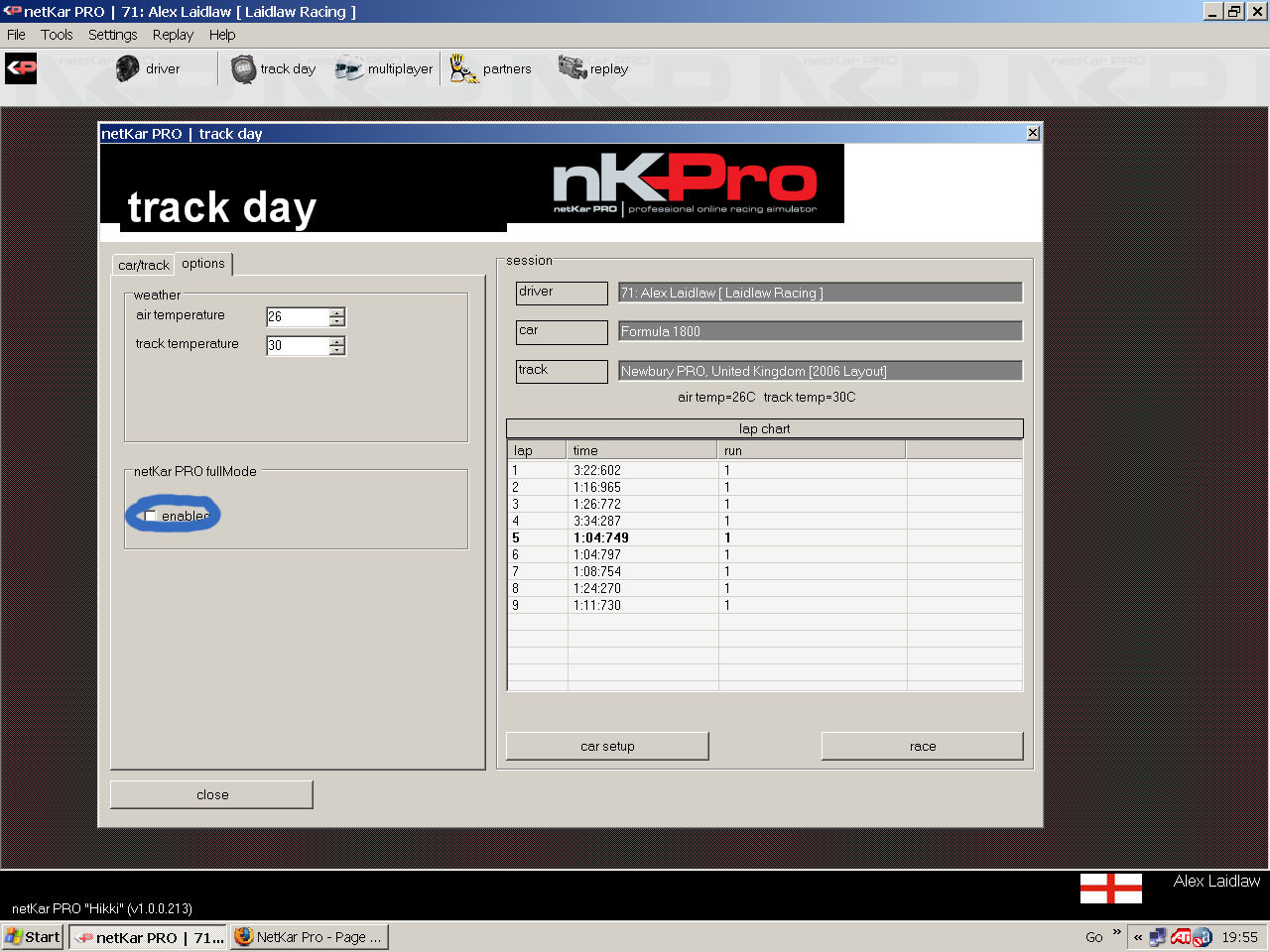Open the Settings menu

113,35
